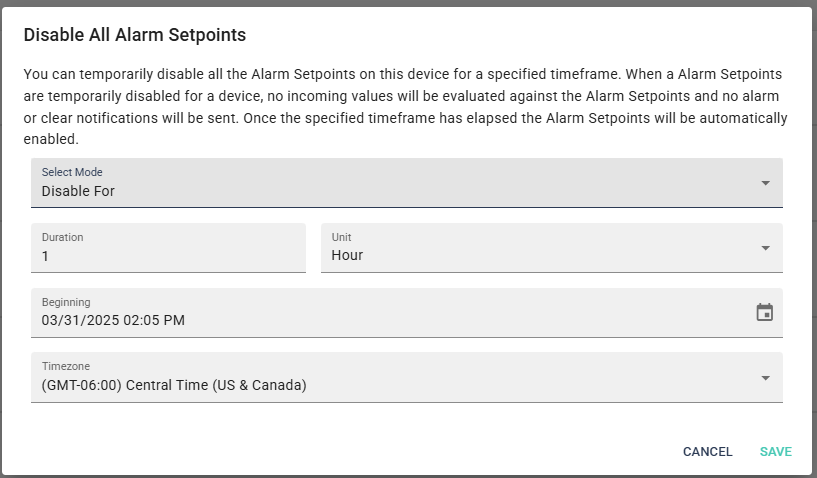817x478 pixels.
Task: Click the 'Disable All Alarm Setpoints' dialog title
Action: pos(135,35)
